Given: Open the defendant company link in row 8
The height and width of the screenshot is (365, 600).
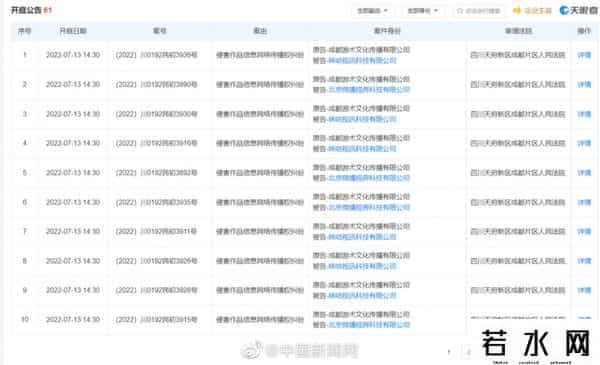Looking at the screenshot, I should point(362,266).
